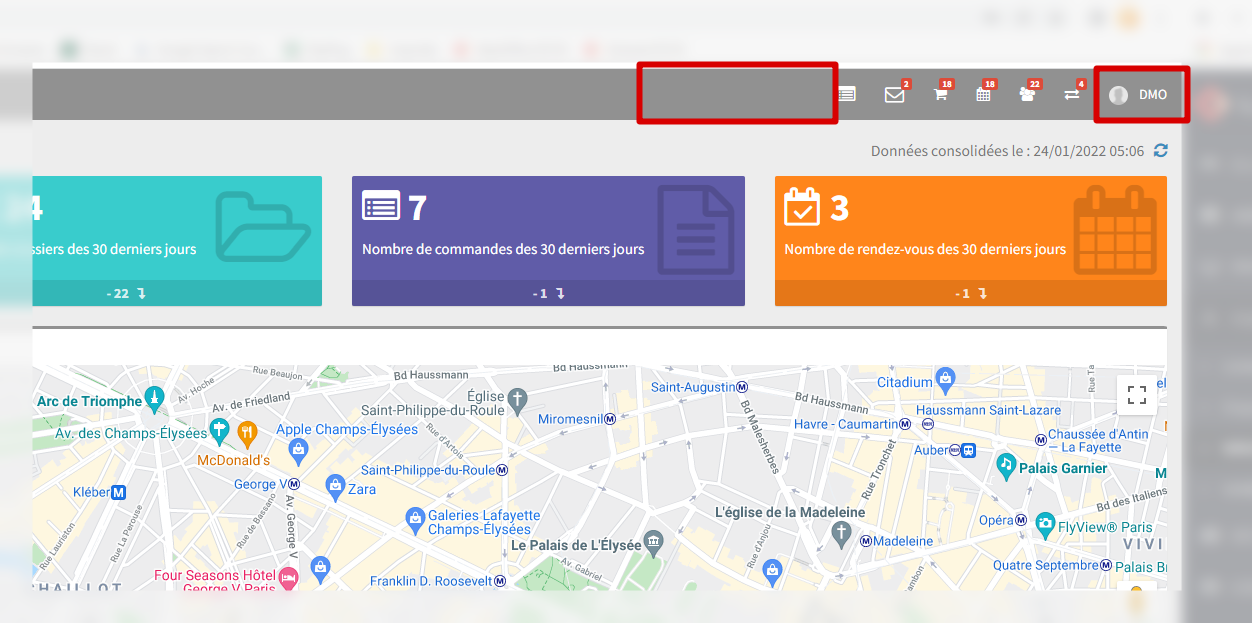Open the purple orders card
1252x623 pixels.
pos(548,229)
